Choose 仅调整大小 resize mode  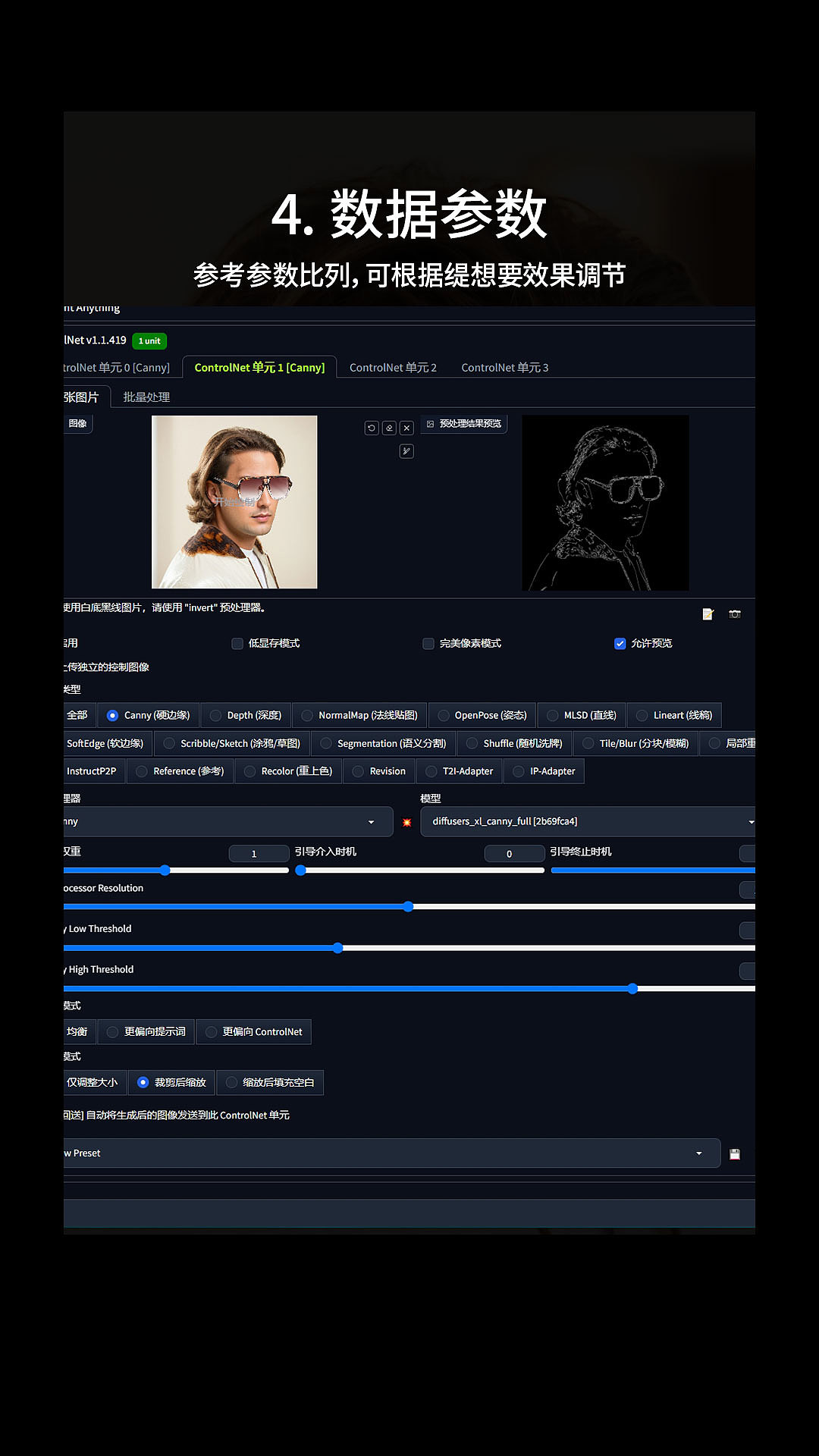[x=95, y=1083]
